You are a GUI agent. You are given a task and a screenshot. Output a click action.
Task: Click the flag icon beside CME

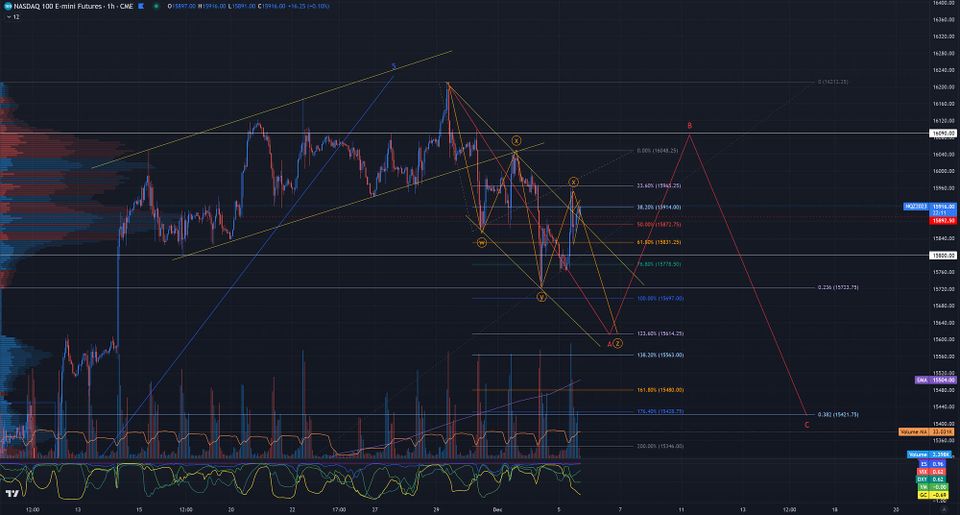click(141, 6)
